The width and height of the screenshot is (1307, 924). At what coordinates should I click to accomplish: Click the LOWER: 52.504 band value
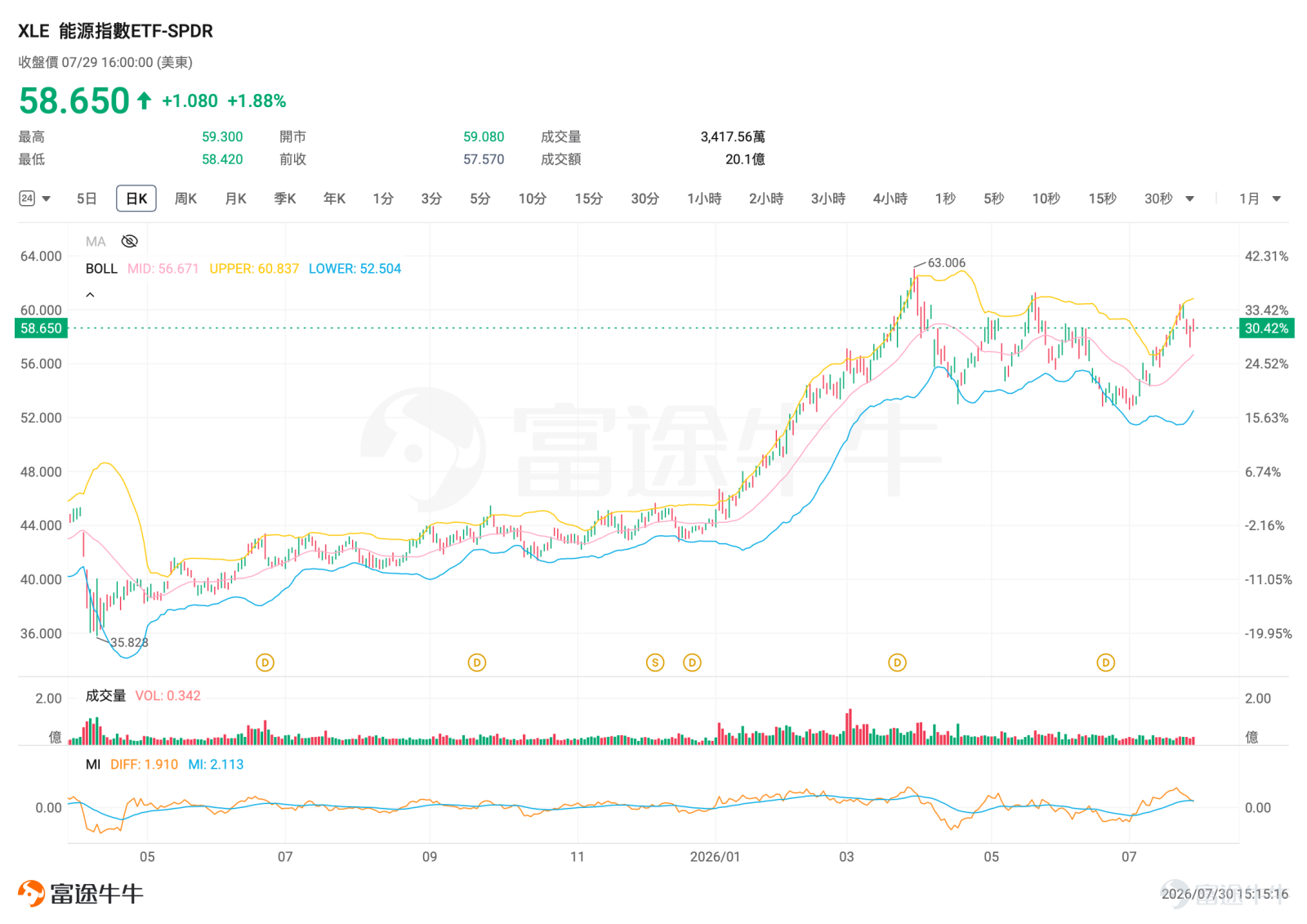pyautogui.click(x=355, y=269)
